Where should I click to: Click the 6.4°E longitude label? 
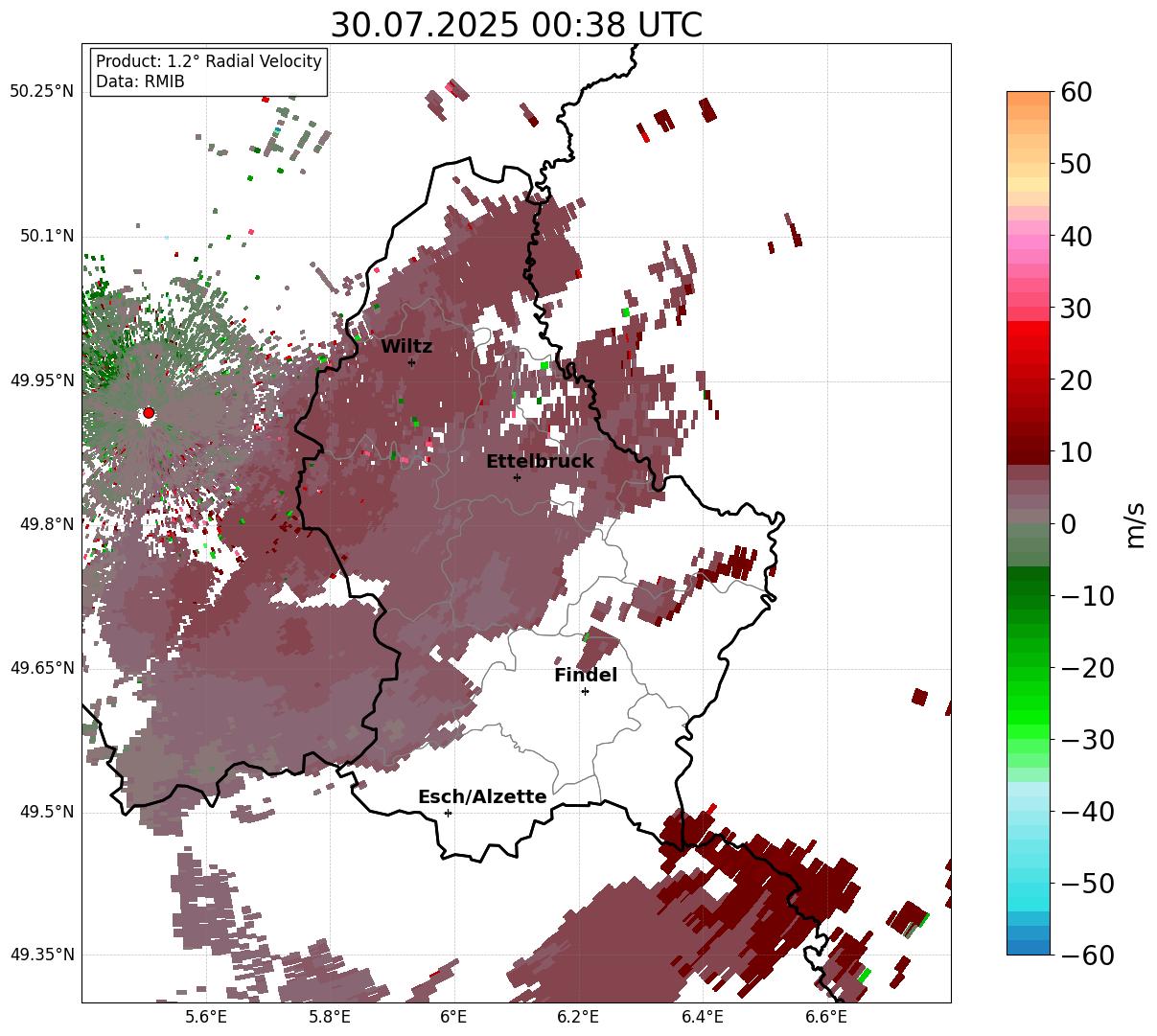tap(703, 1017)
